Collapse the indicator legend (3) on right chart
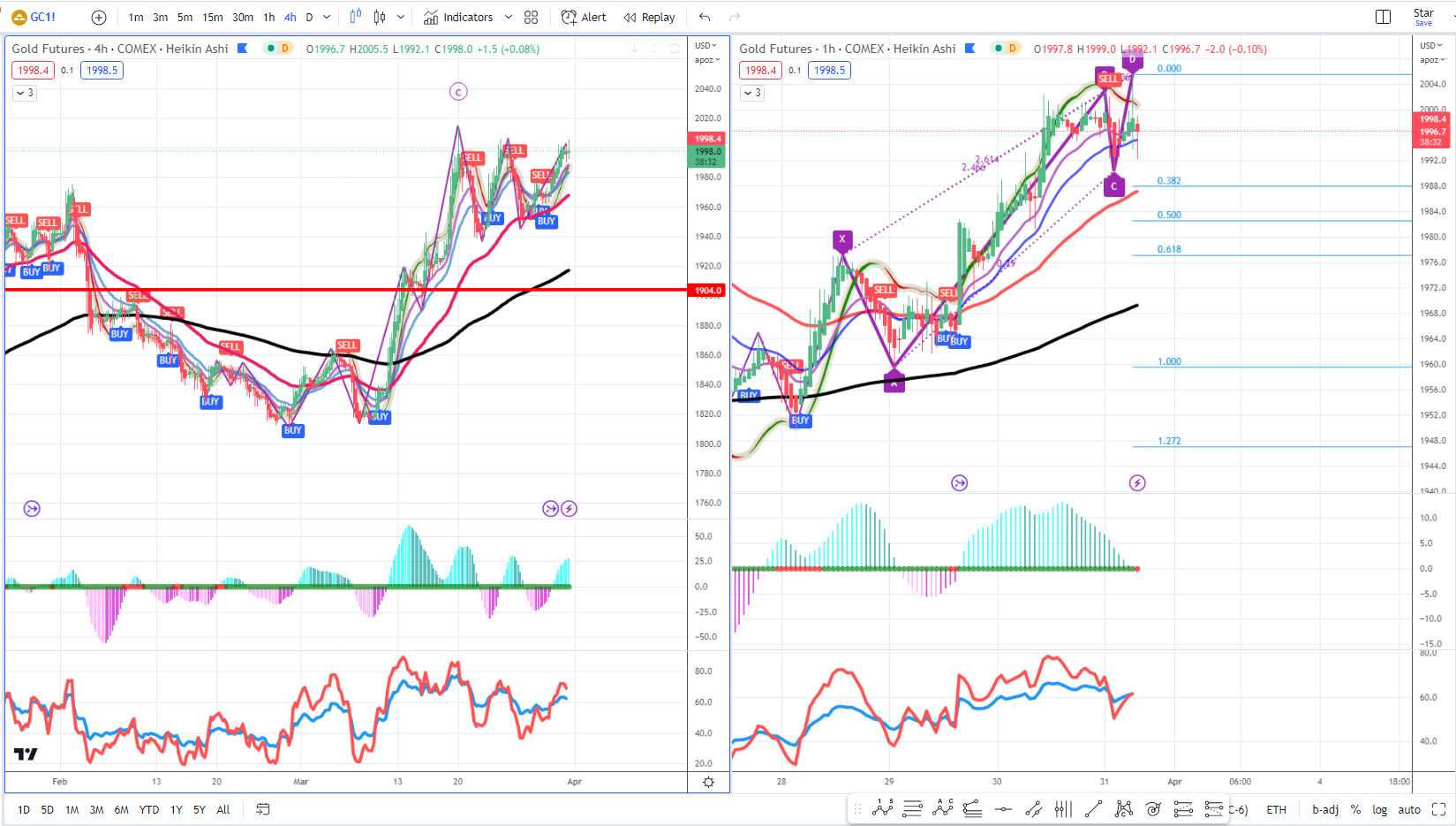Screen dimensions: 1456x826 tap(752, 93)
